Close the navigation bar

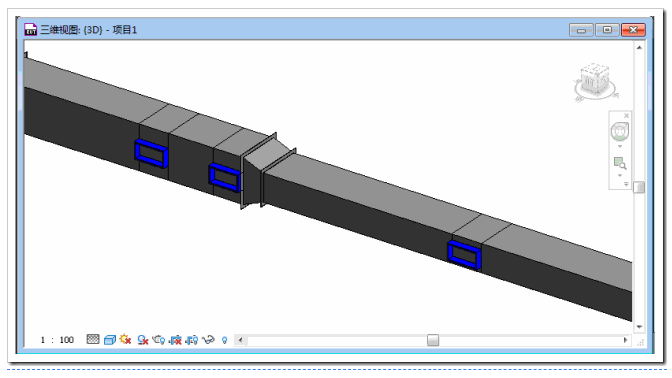click(x=626, y=116)
